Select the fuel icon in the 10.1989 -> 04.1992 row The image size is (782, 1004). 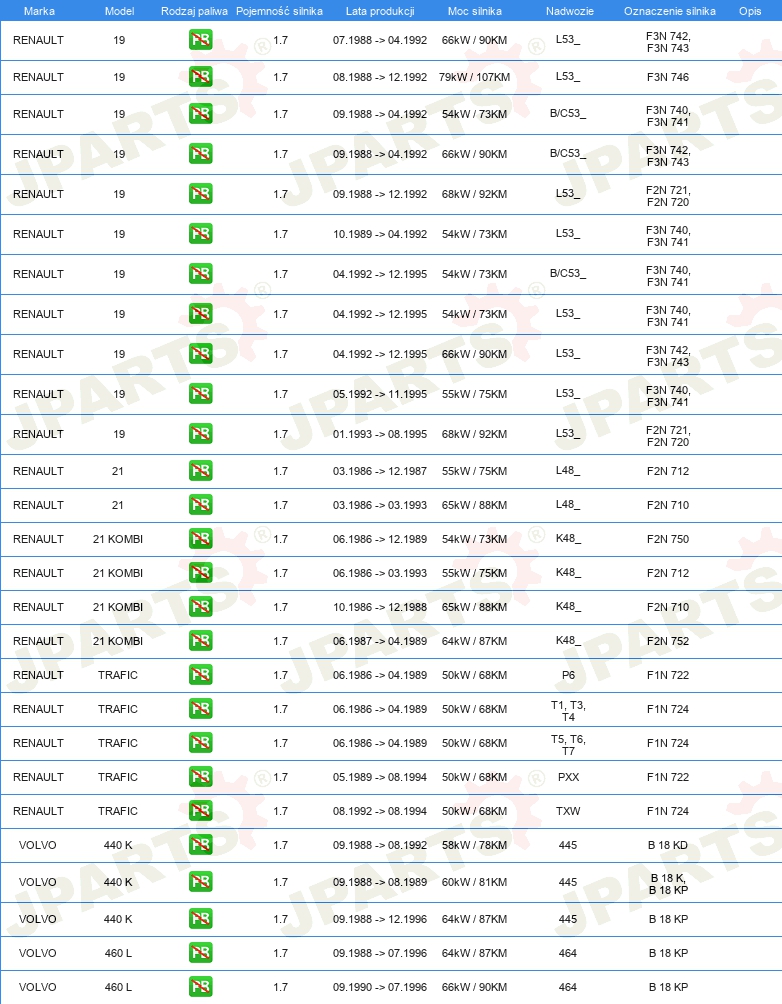click(200, 234)
